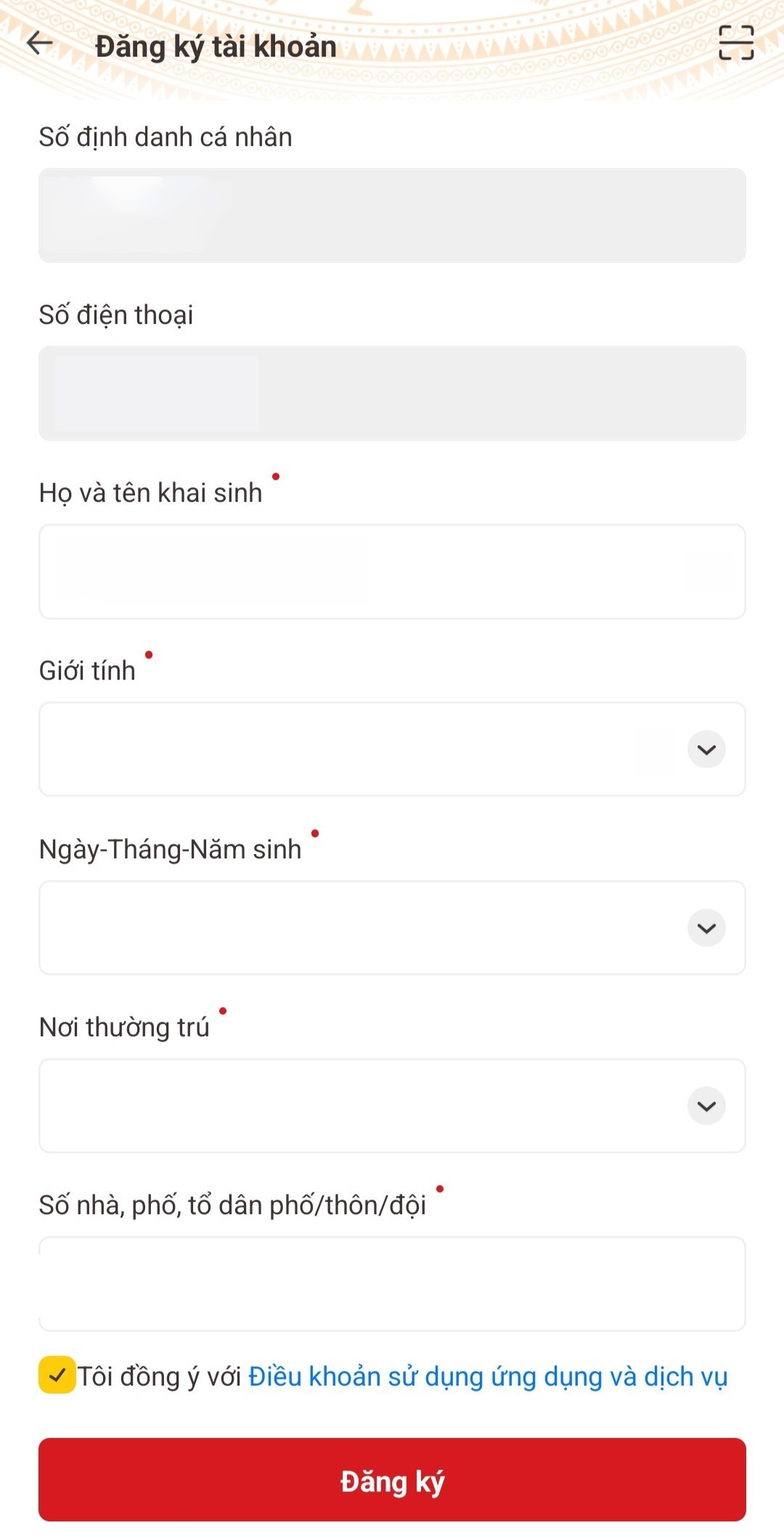Click the Giới tính dropdown chevron
Viewport: 784px width, 1538px height.
coord(705,749)
